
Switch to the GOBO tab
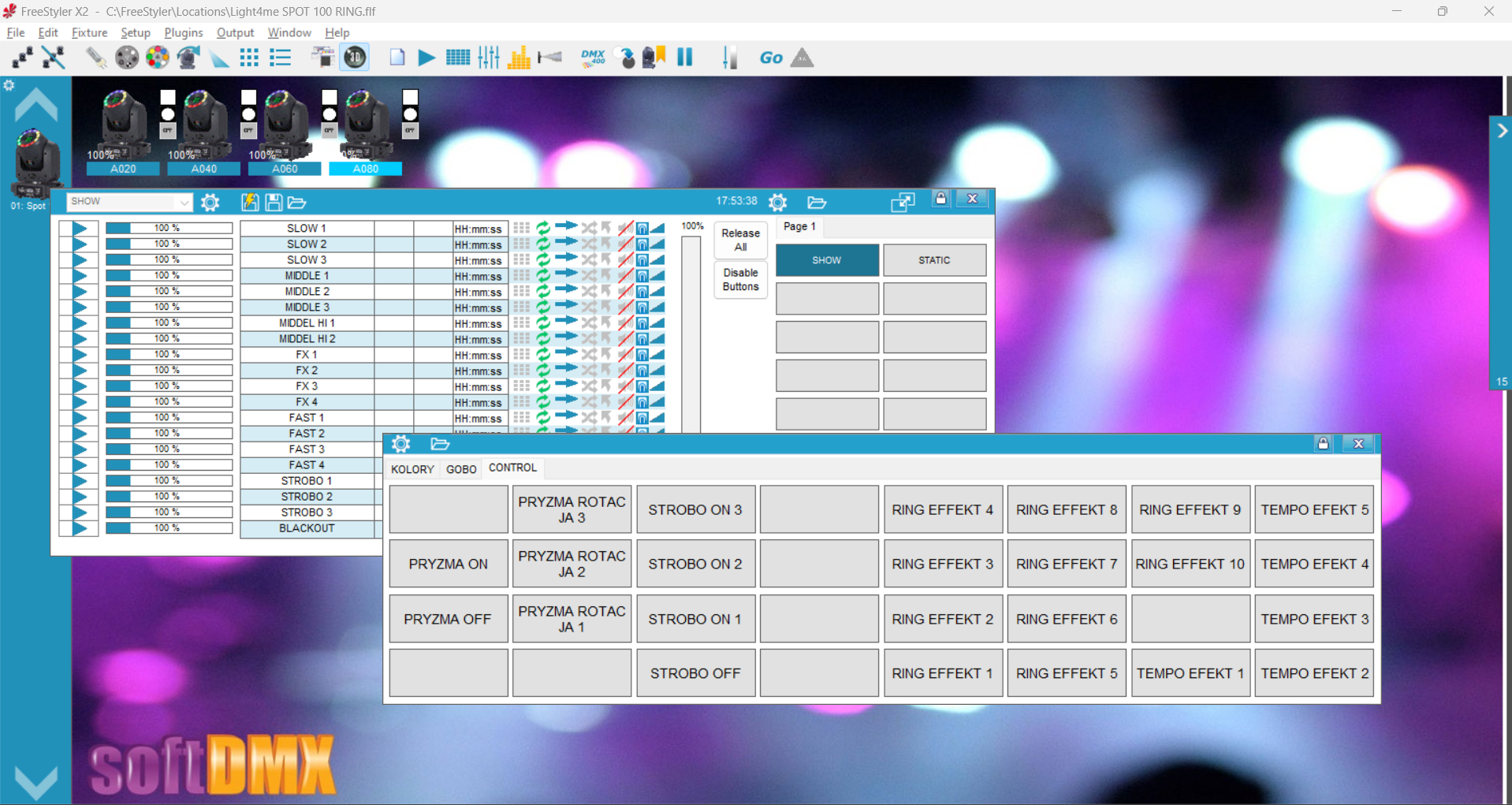(461, 469)
